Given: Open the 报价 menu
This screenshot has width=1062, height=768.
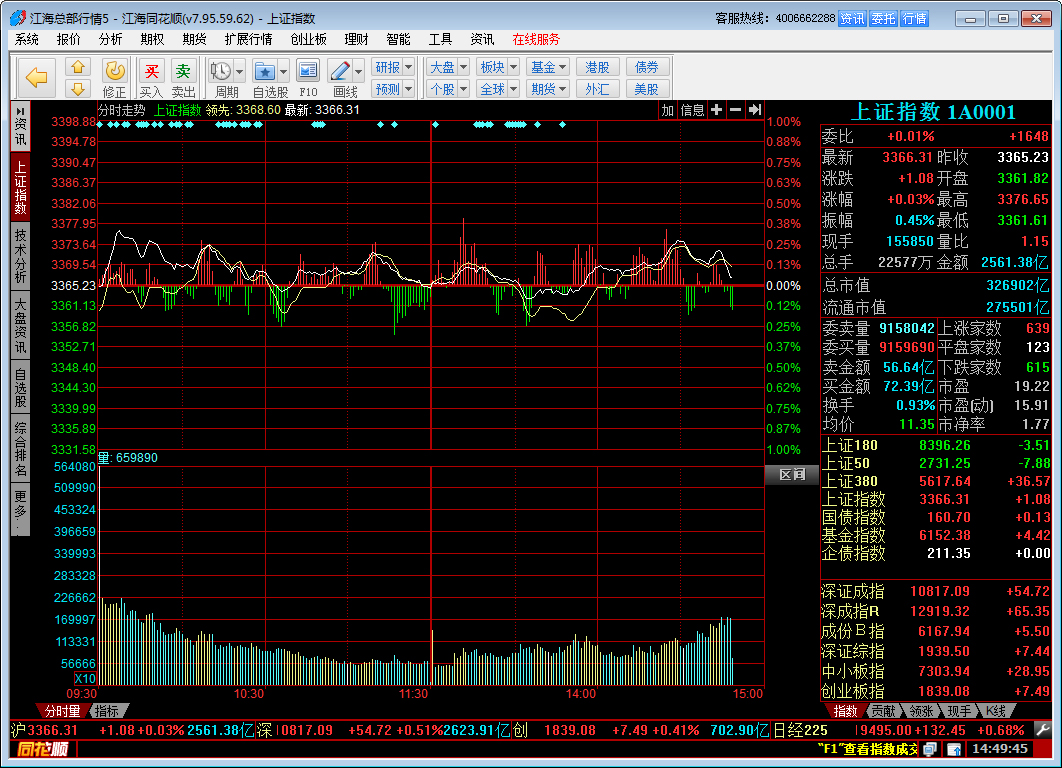Looking at the screenshot, I should [x=68, y=39].
